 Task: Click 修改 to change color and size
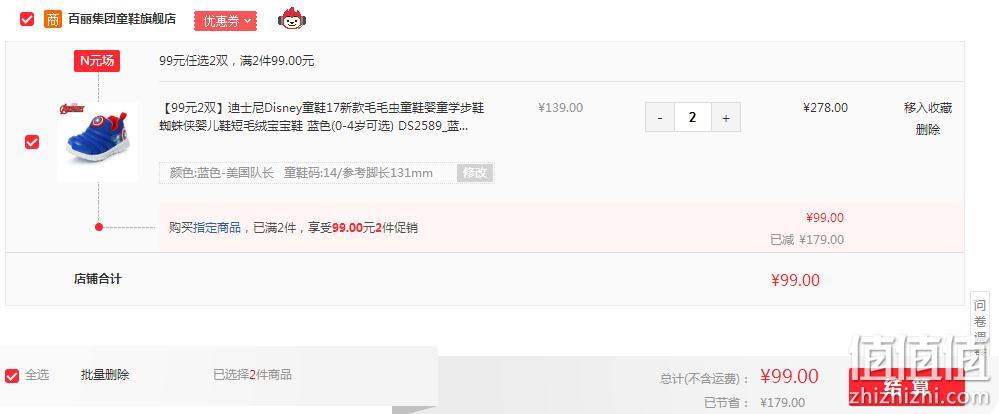pos(475,173)
